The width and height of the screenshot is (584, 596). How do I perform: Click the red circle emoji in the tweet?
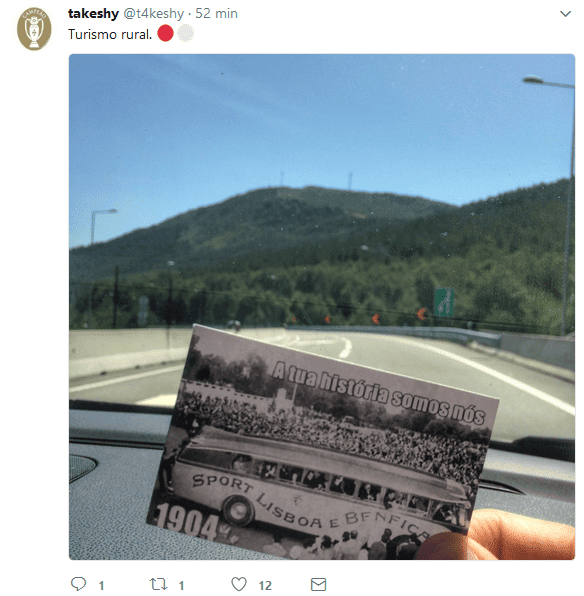pos(165,33)
